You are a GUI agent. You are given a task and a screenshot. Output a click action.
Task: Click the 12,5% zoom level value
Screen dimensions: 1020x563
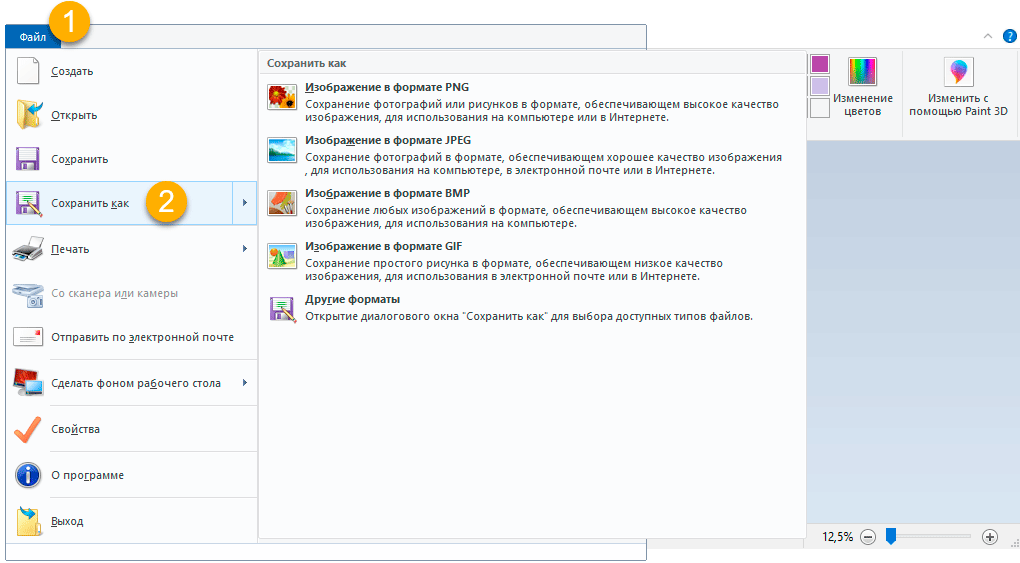837,537
